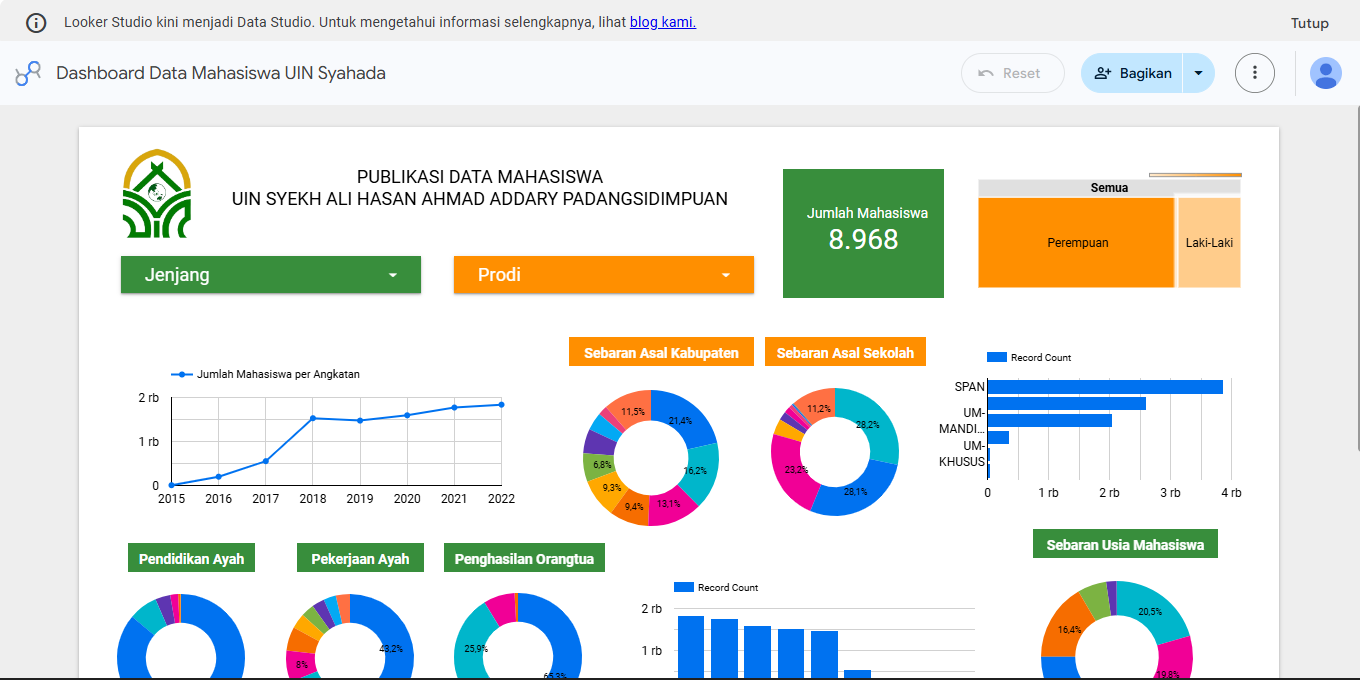
Task: Click the Sebaran Usia Mahasiswa label
Action: point(1125,544)
